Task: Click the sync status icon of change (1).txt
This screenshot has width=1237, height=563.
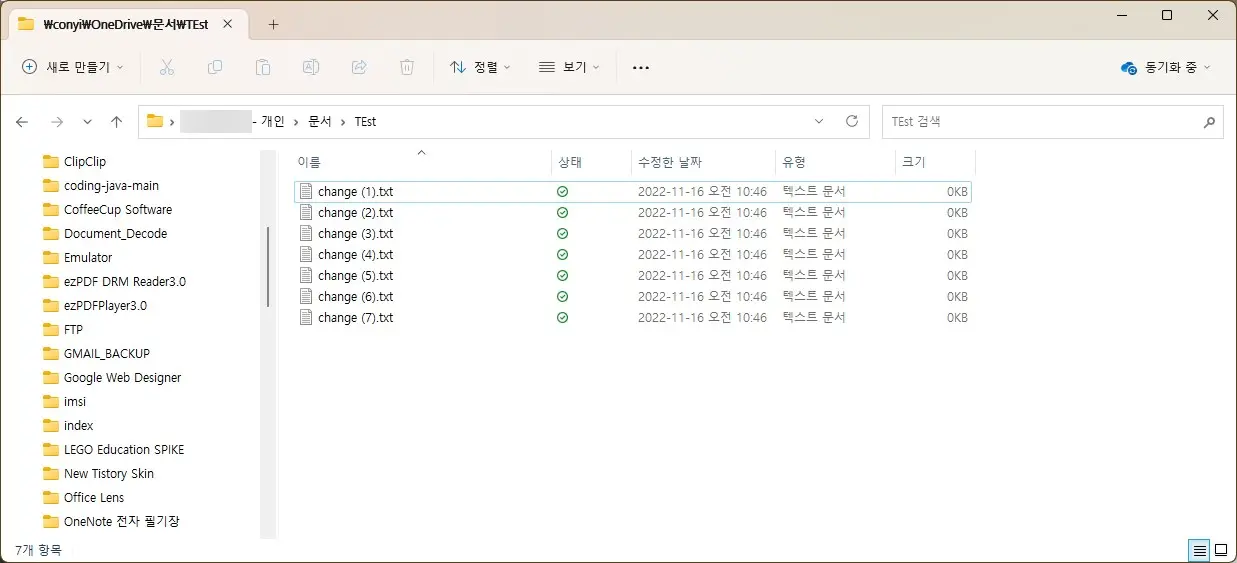Action: coord(562,191)
